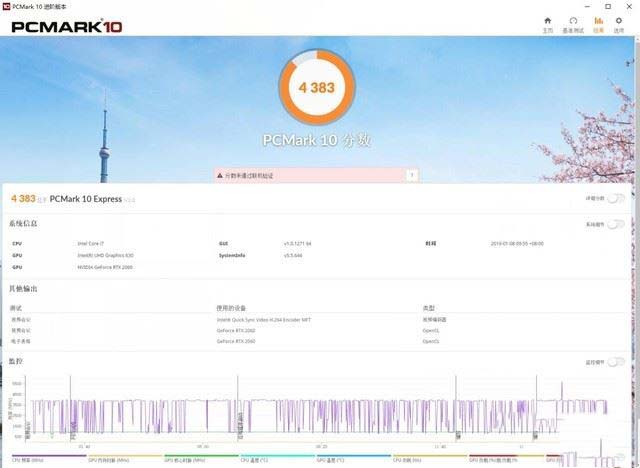Select the GPU load red legend

click(506, 458)
